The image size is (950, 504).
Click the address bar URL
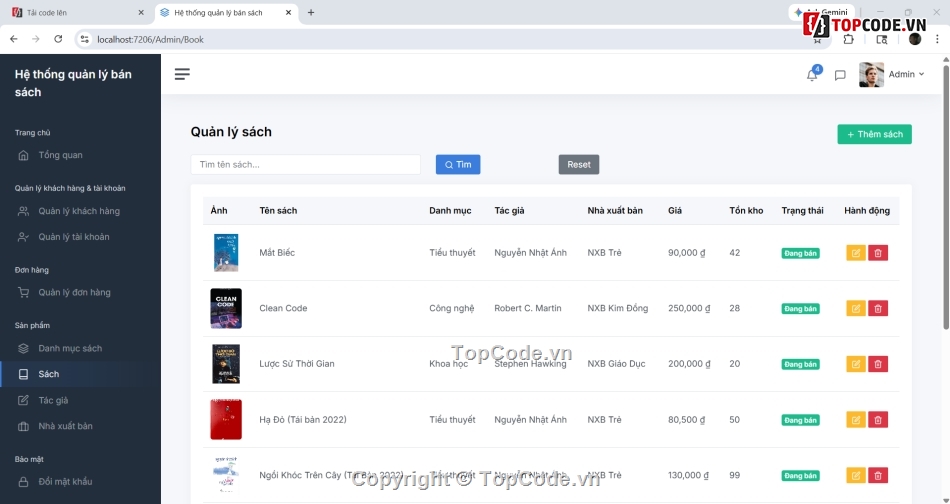pyautogui.click(x=150, y=39)
